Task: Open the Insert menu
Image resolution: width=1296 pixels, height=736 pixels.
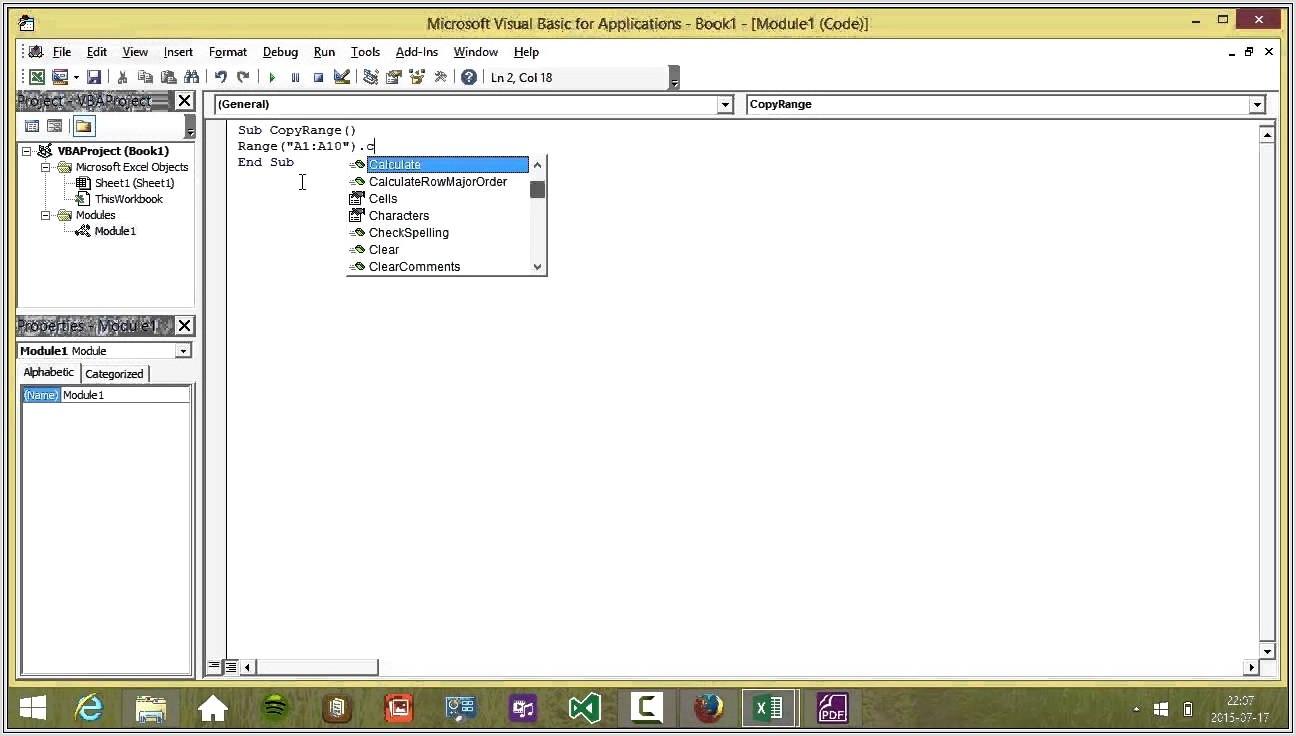Action: pyautogui.click(x=178, y=52)
